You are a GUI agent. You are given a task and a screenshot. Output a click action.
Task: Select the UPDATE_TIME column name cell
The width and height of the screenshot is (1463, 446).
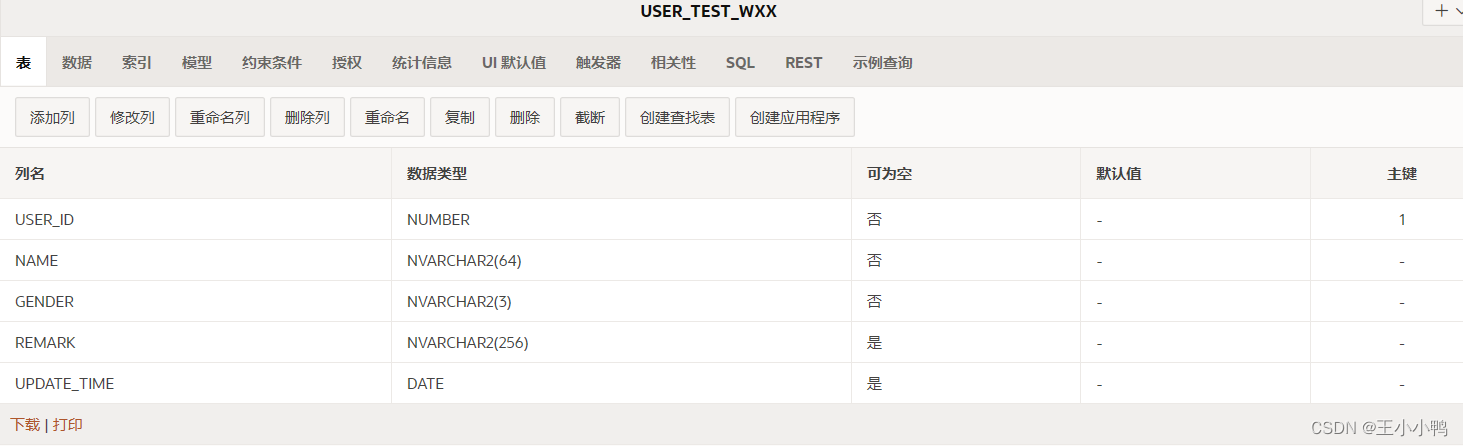coord(195,383)
